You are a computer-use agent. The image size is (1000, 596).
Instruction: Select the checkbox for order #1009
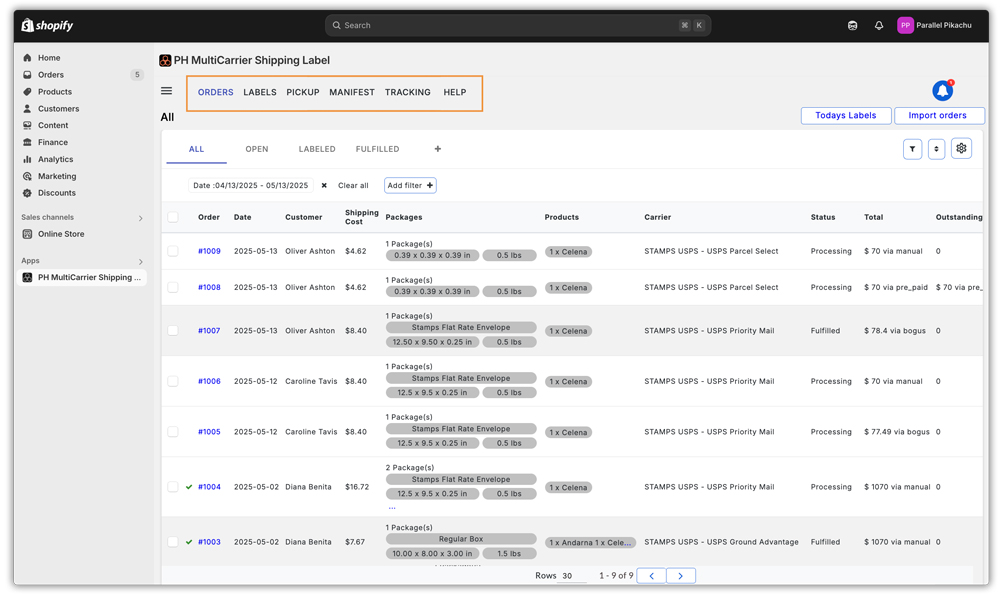pos(173,251)
